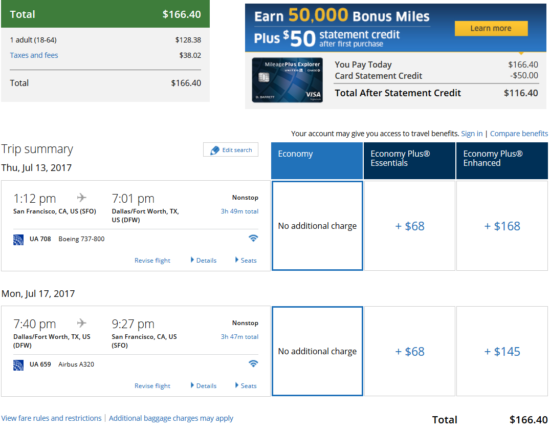Click the $128.38 adult fare amount

tap(188, 40)
